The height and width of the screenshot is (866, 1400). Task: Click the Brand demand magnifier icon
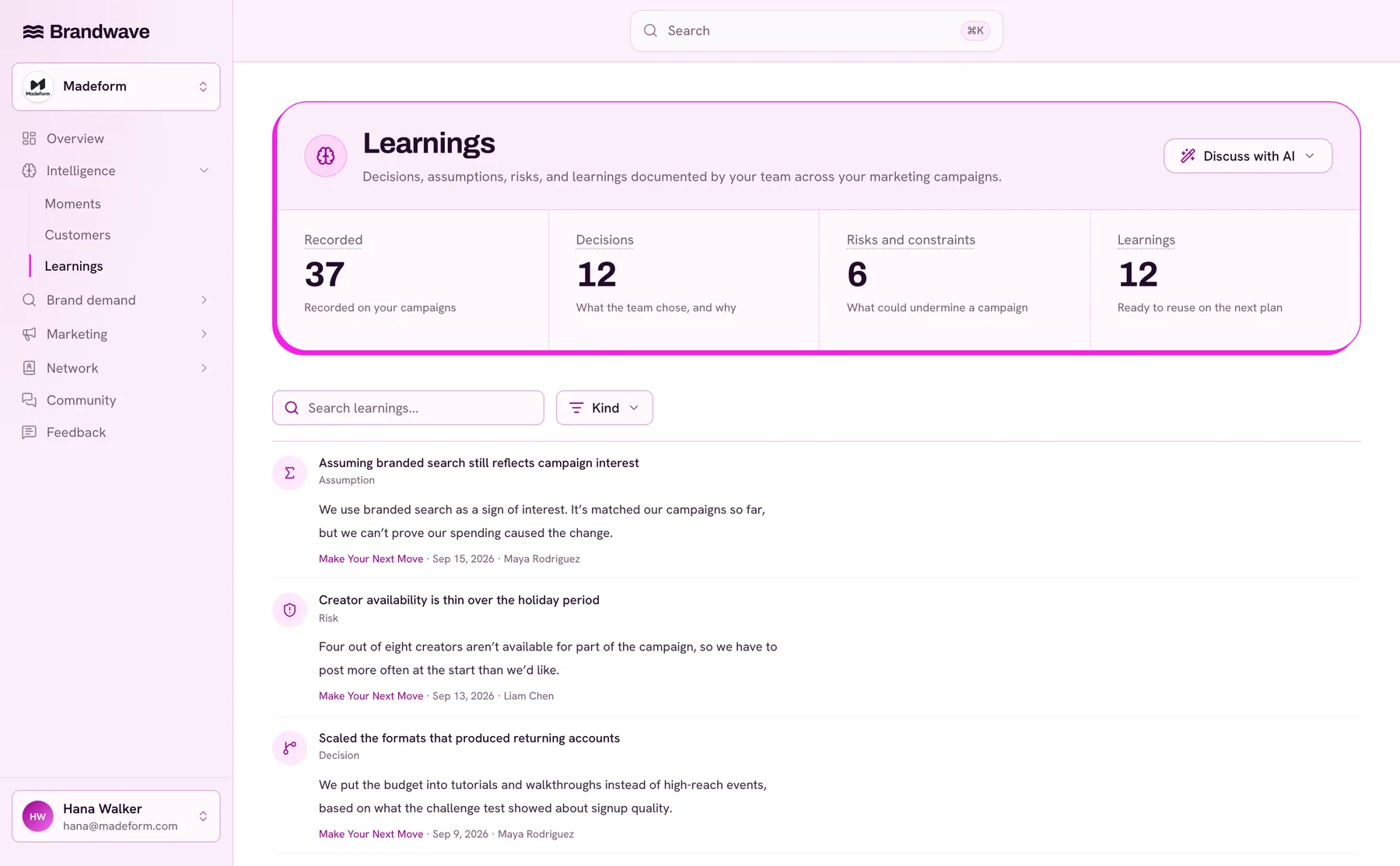30,300
